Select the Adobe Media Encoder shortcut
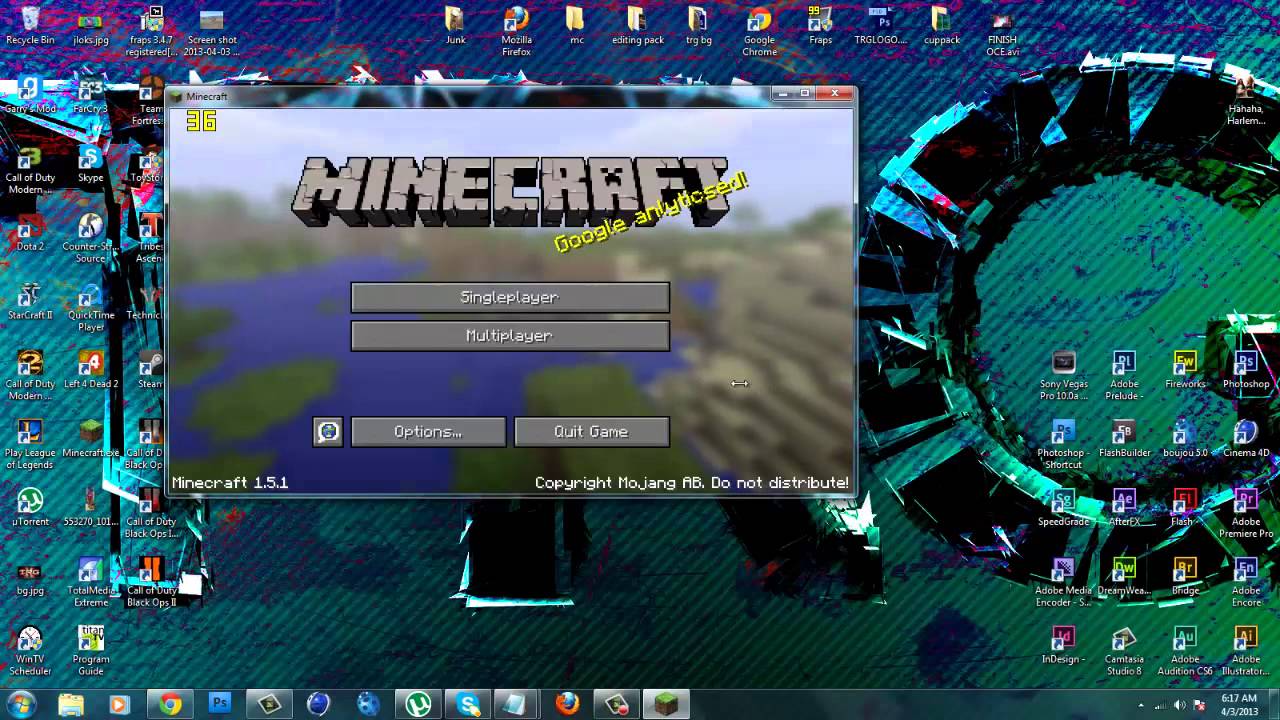 [1063, 583]
